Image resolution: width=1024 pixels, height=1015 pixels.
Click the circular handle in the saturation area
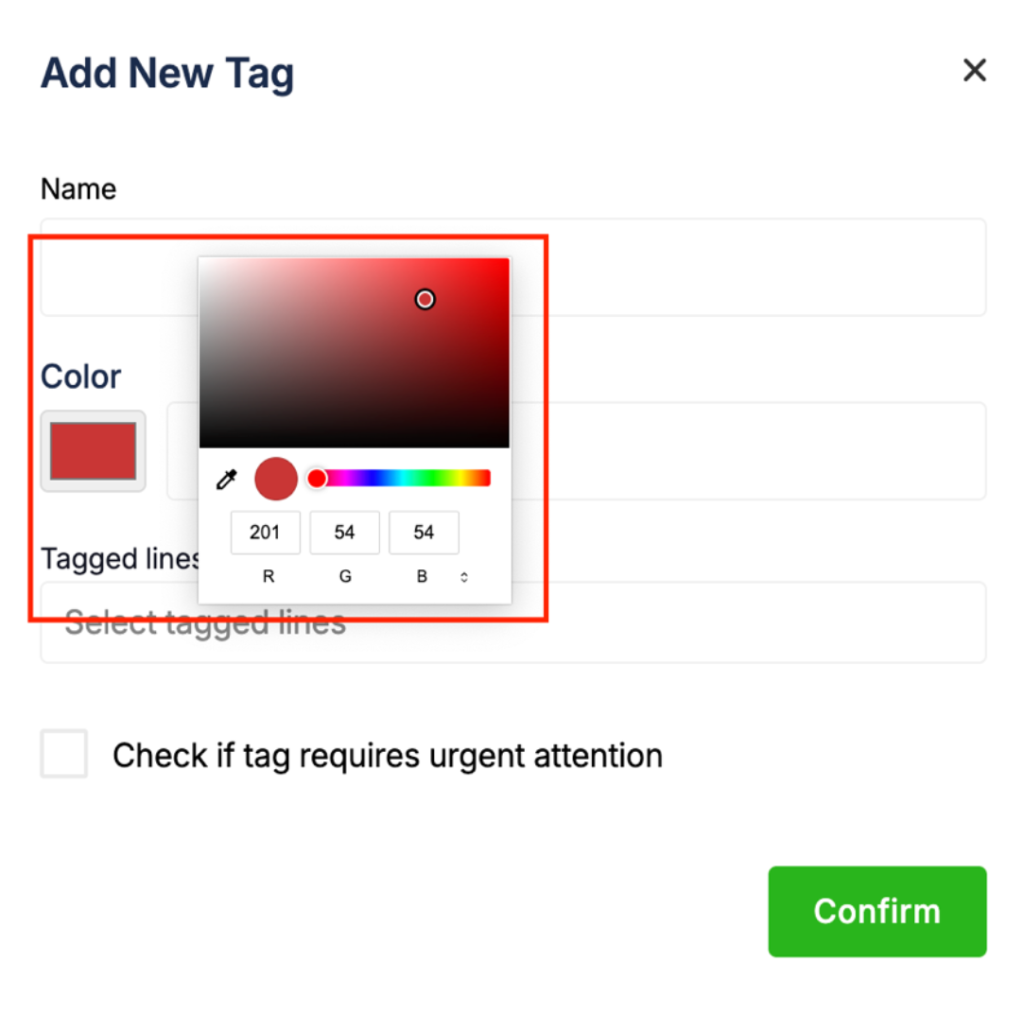tap(425, 299)
